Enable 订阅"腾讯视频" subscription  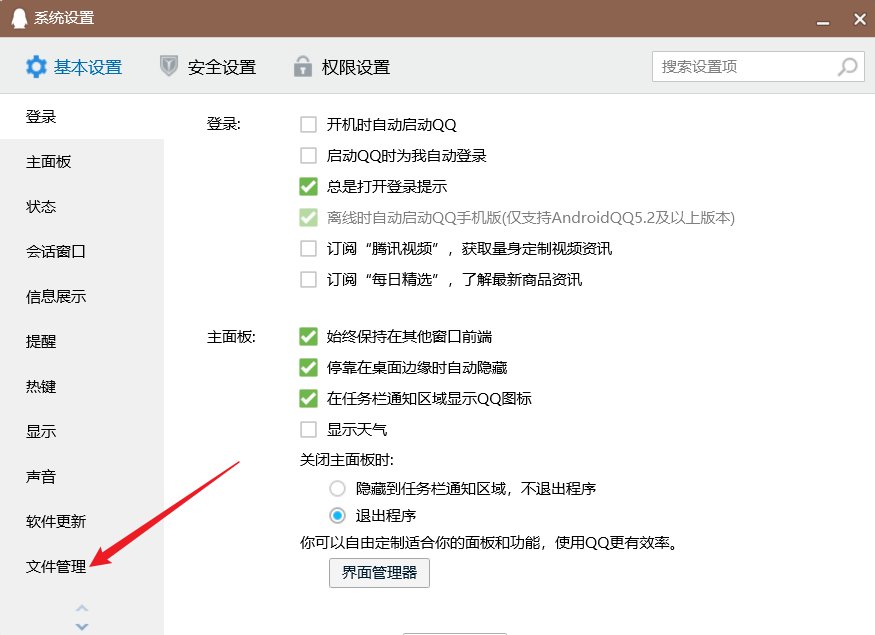point(309,248)
